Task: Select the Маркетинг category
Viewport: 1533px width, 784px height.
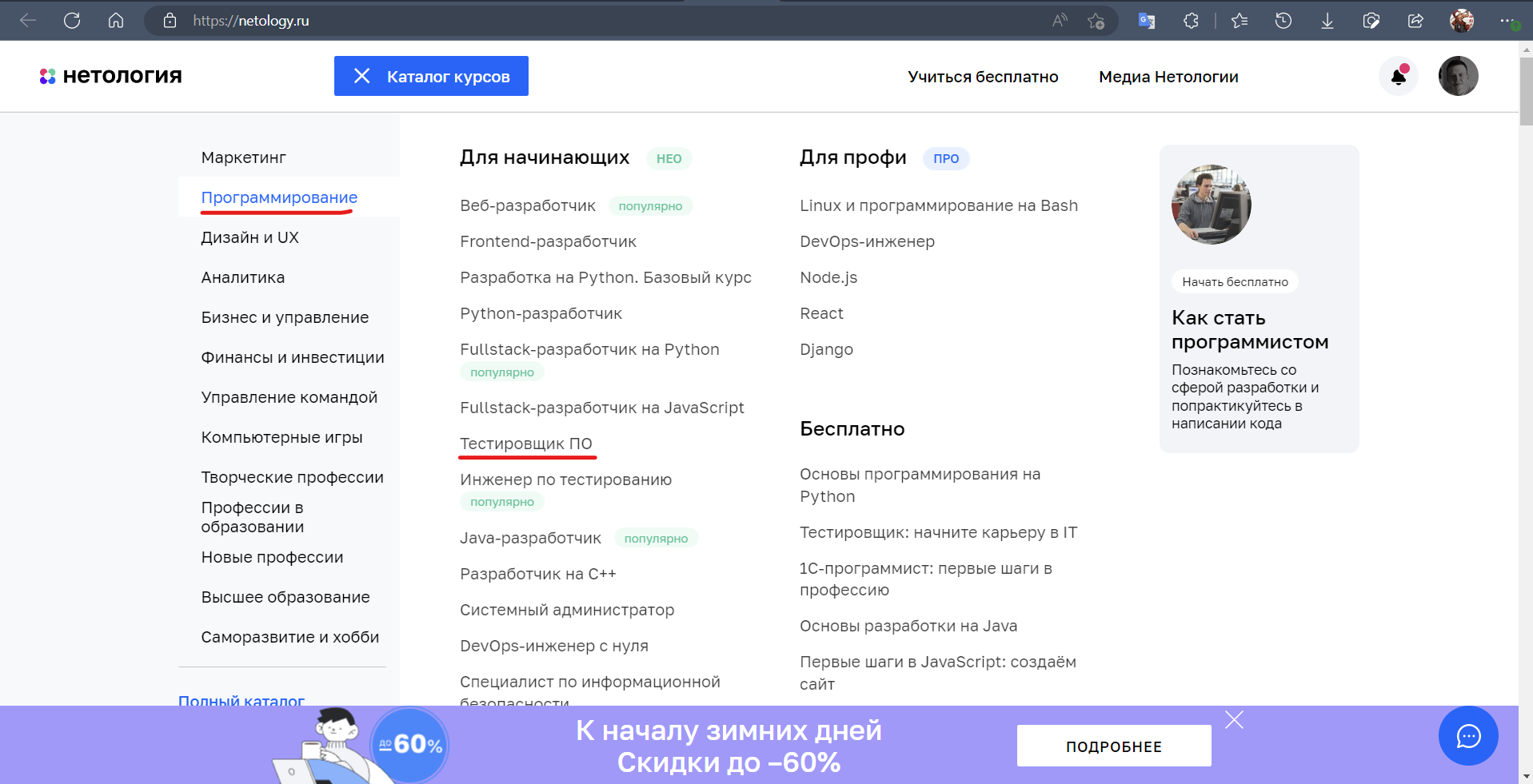Action: 244,157
